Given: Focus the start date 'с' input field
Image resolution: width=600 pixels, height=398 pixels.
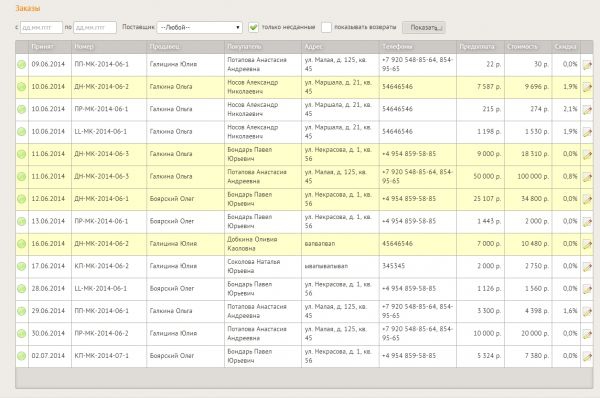Looking at the screenshot, I should [x=41, y=28].
